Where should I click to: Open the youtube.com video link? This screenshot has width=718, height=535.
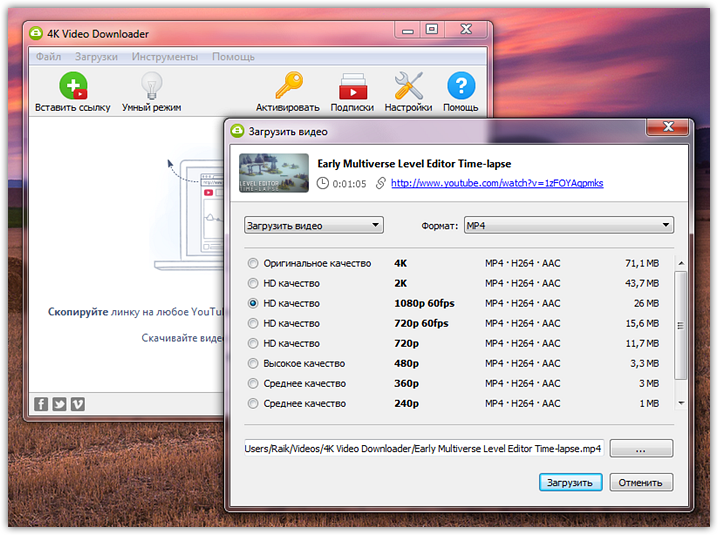click(x=497, y=183)
